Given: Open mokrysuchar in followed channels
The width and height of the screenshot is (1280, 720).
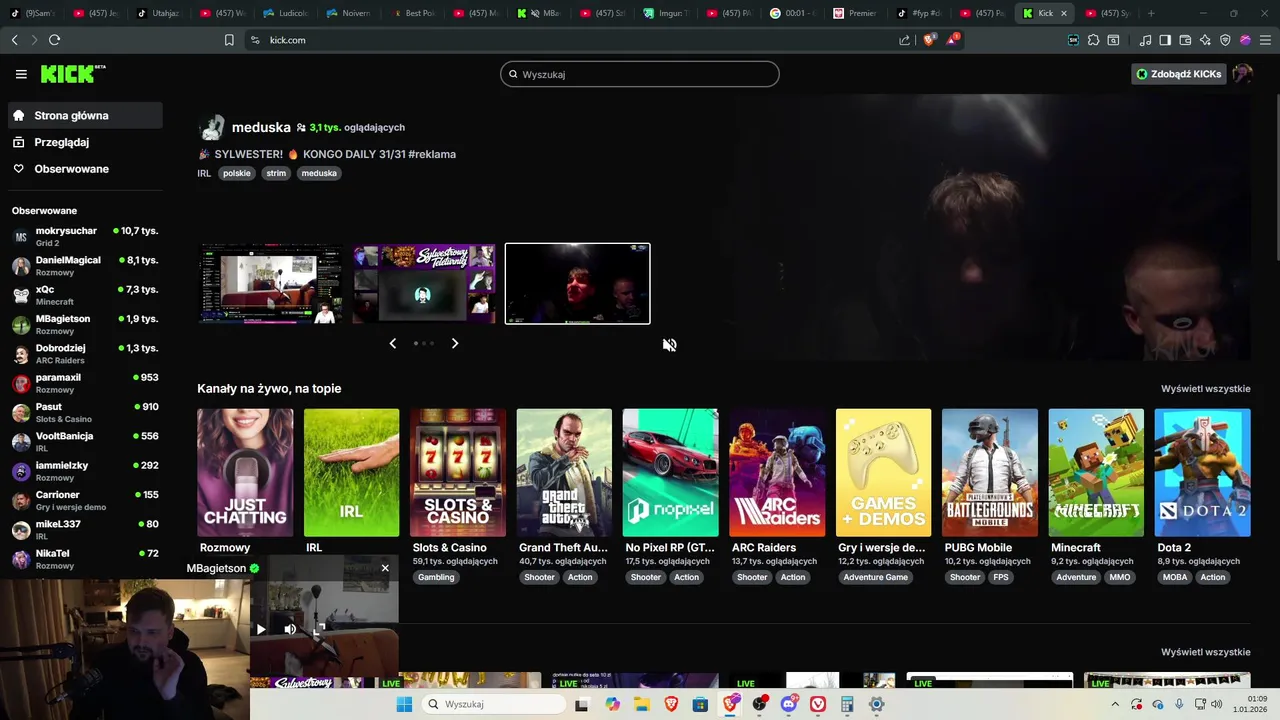Looking at the screenshot, I should pyautogui.click(x=85, y=236).
